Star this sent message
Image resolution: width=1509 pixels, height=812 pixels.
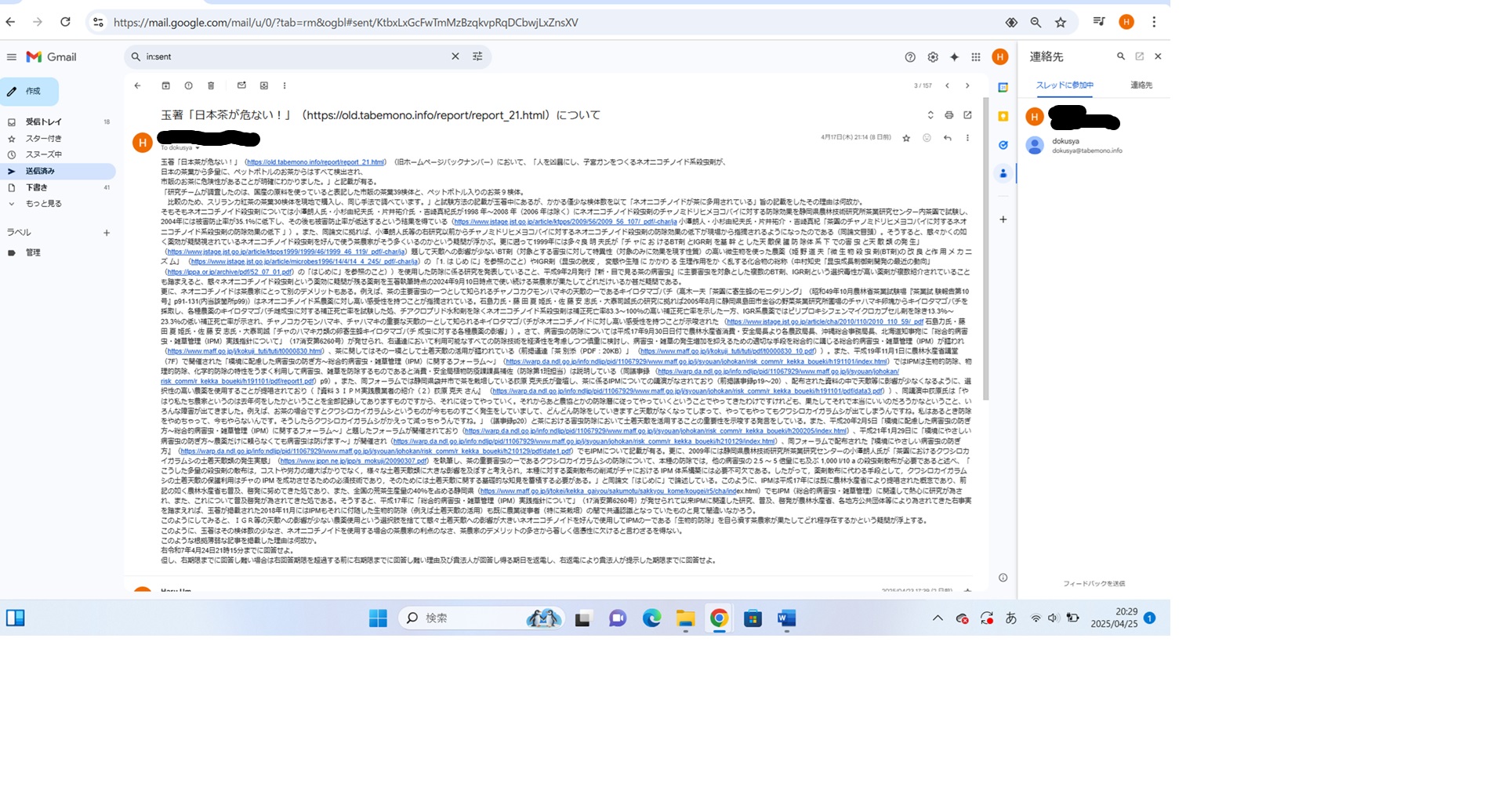[906, 138]
